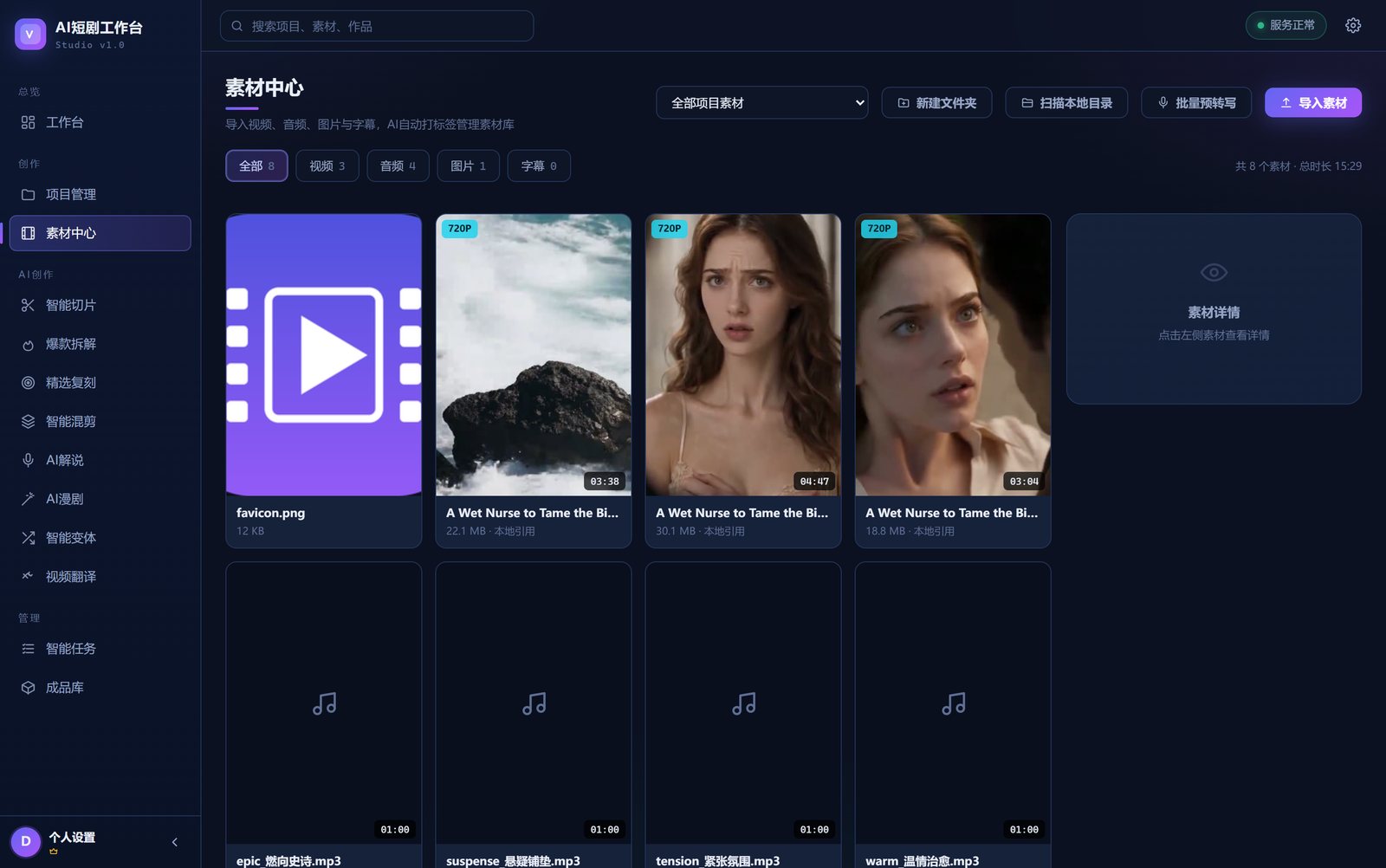This screenshot has width=1386, height=868.
Task: Open the 全部项目素材 dropdown
Action: click(761, 103)
